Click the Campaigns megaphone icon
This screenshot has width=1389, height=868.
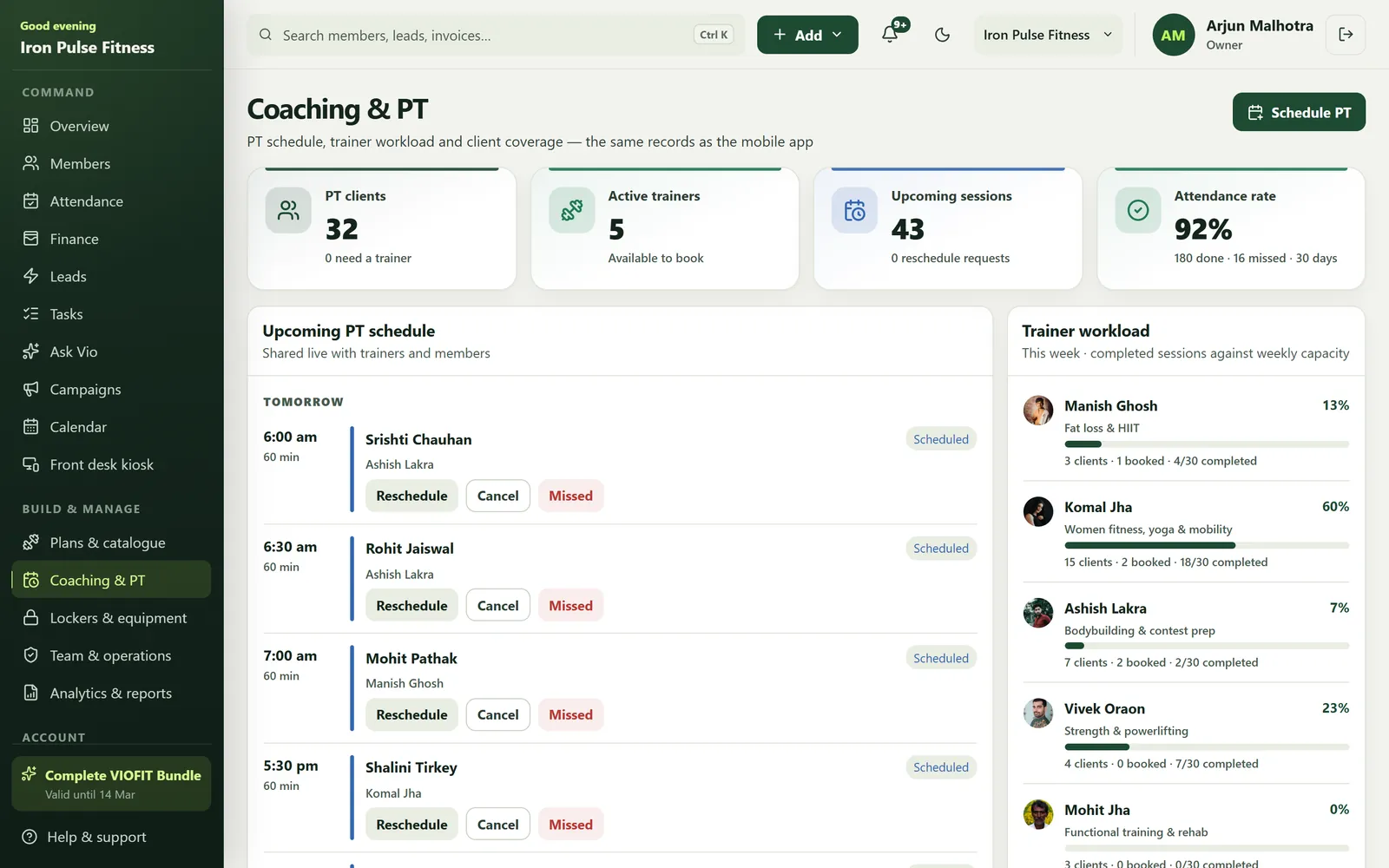(x=31, y=389)
